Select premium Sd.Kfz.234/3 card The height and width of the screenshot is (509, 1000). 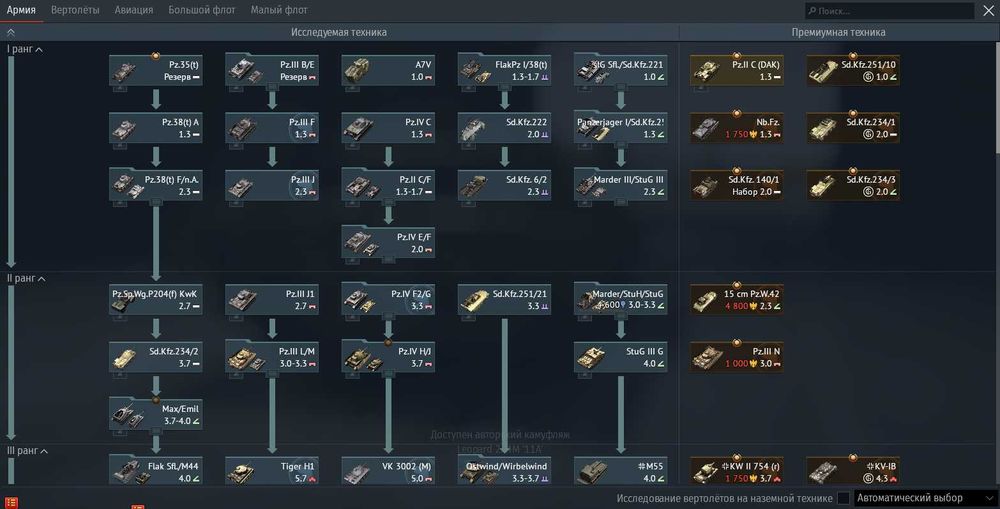[x=853, y=185]
